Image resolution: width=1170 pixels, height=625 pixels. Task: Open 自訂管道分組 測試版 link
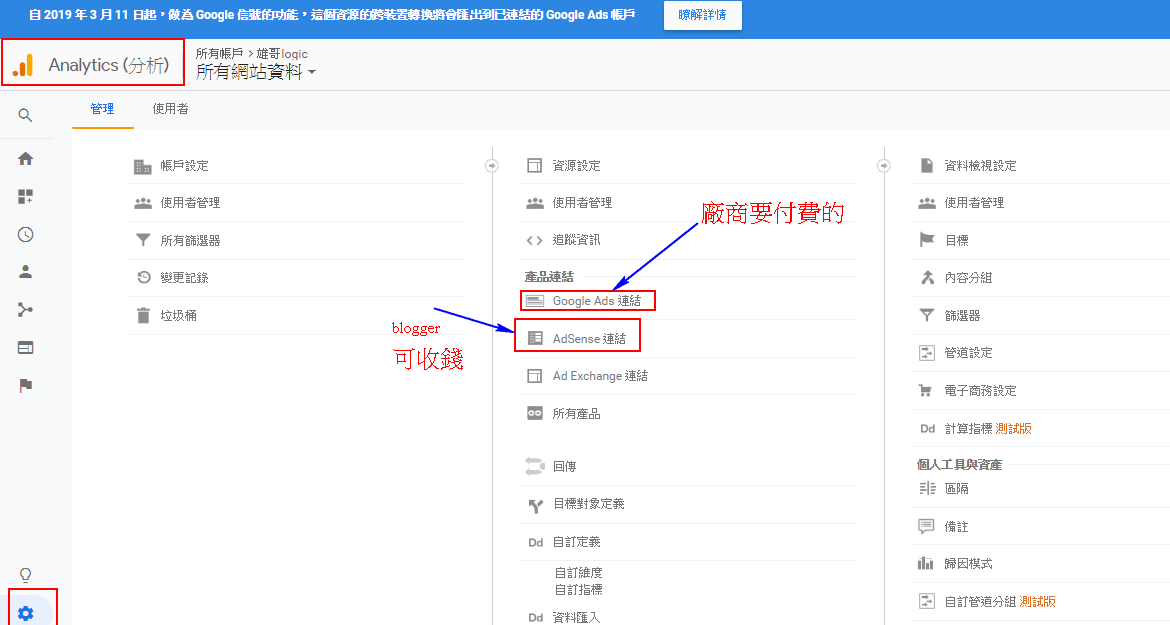(1000, 601)
